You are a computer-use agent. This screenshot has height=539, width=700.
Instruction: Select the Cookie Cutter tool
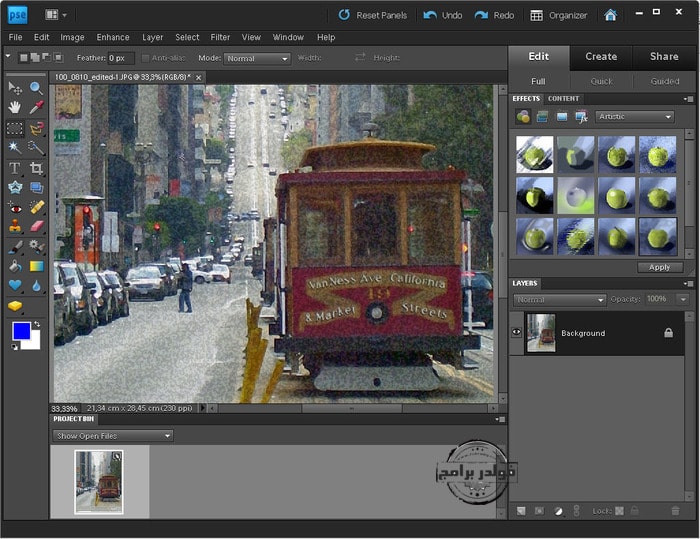click(15, 188)
